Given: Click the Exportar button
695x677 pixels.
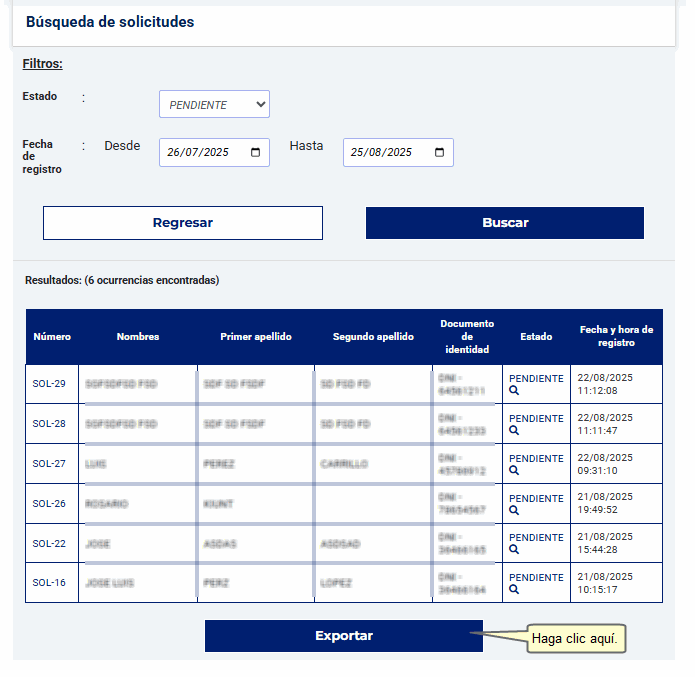Looking at the screenshot, I should click(344, 636).
